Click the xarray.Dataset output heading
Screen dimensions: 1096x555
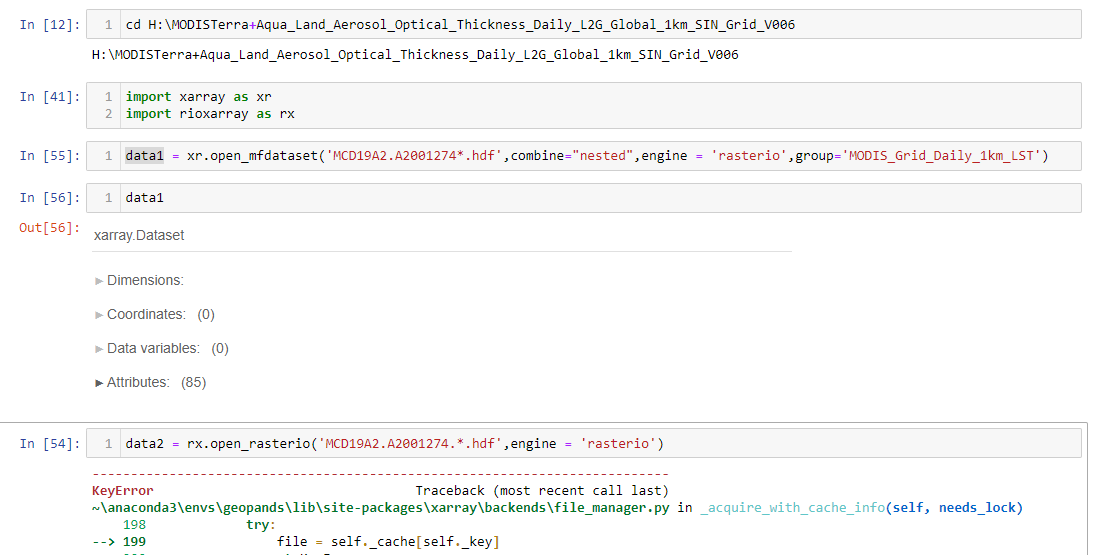pos(139,236)
